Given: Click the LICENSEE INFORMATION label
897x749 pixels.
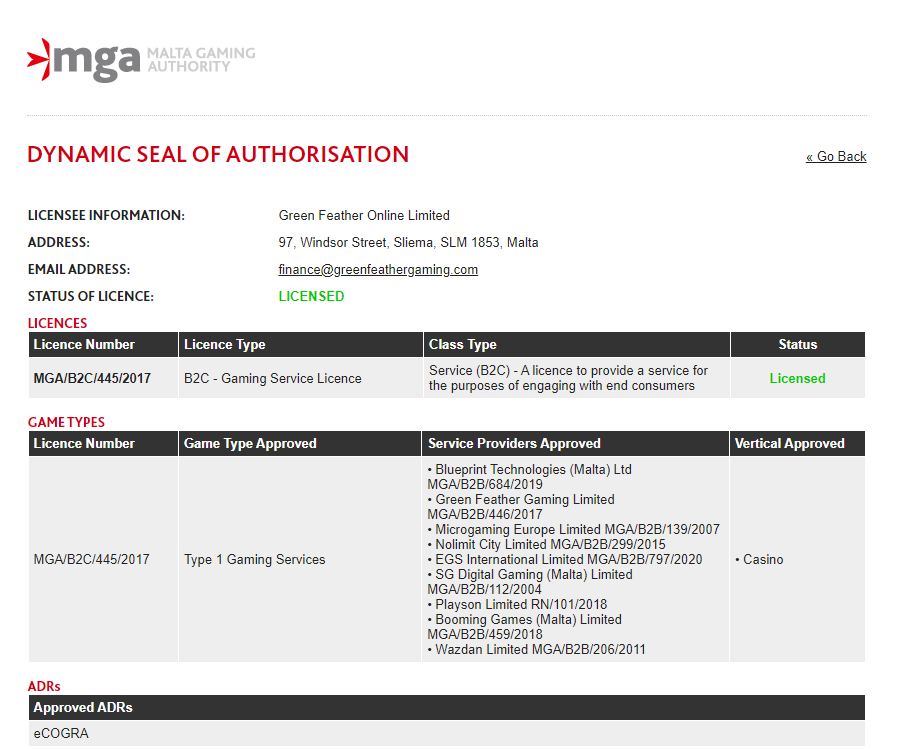Looking at the screenshot, I should (106, 215).
